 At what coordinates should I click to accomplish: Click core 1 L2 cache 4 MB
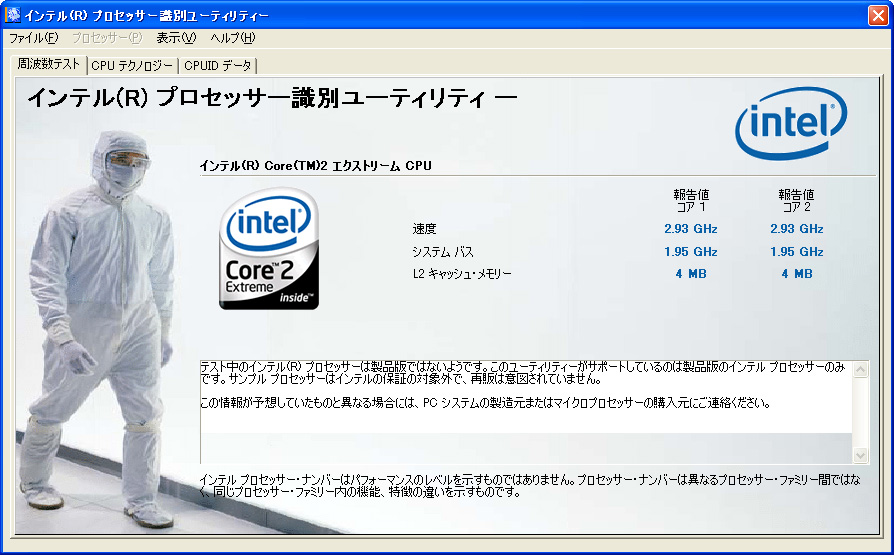point(691,274)
